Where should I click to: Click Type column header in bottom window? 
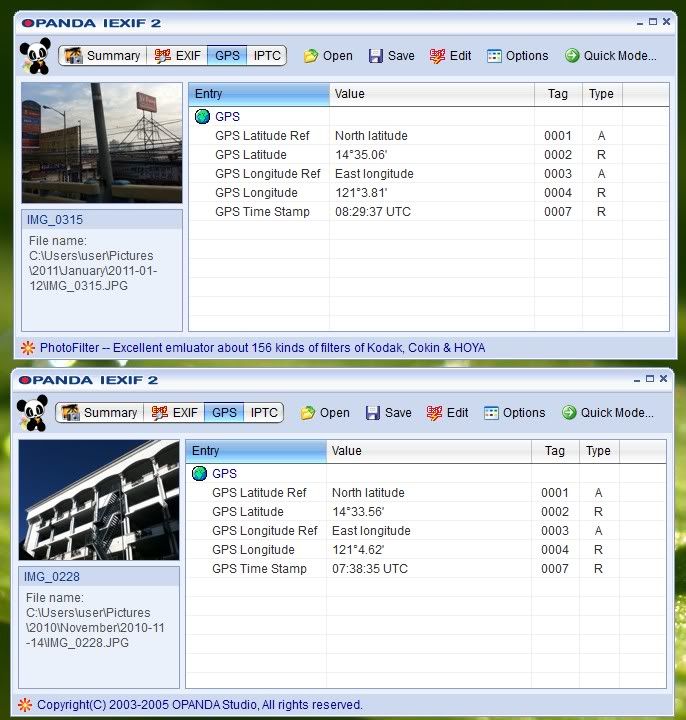pyautogui.click(x=599, y=451)
